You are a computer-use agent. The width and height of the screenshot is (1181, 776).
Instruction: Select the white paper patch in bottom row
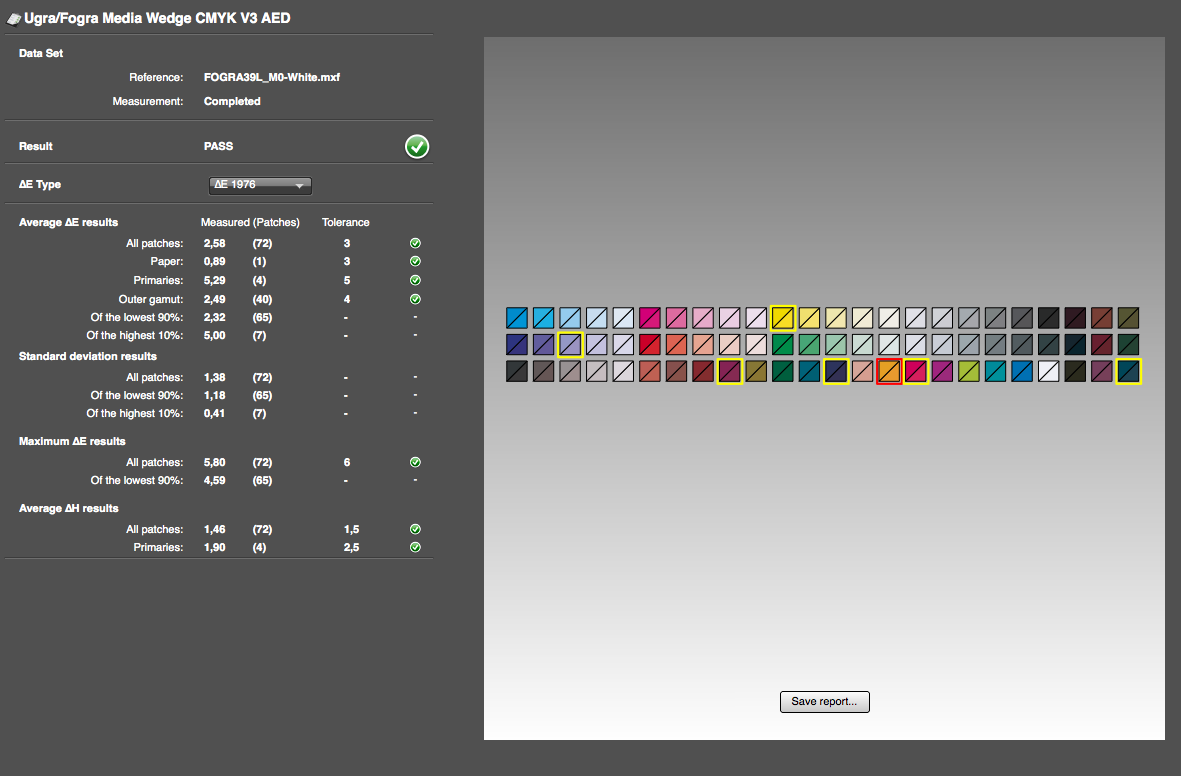(x=1048, y=371)
